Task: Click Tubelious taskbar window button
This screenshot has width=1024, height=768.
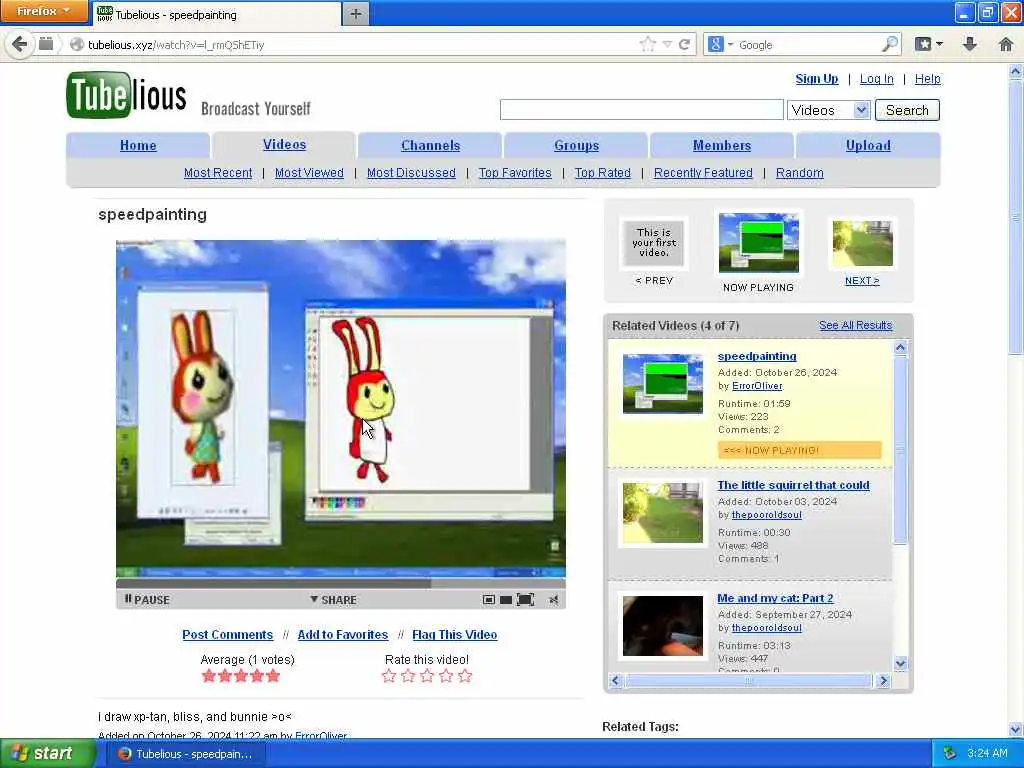Action: (185, 754)
